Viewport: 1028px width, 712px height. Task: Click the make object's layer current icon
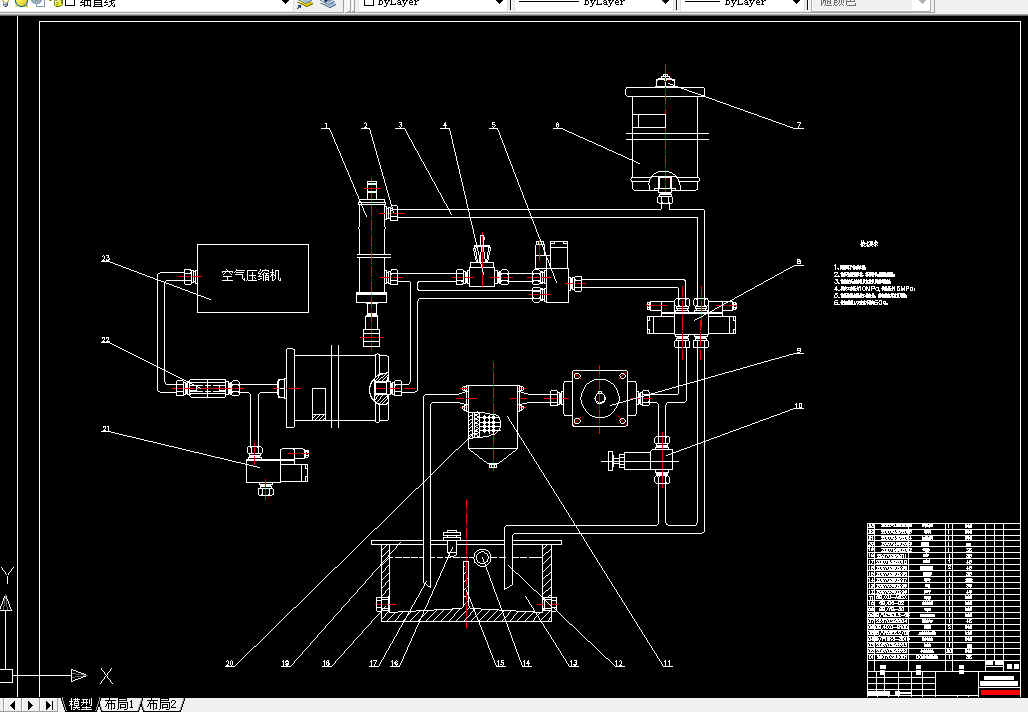(x=305, y=3)
